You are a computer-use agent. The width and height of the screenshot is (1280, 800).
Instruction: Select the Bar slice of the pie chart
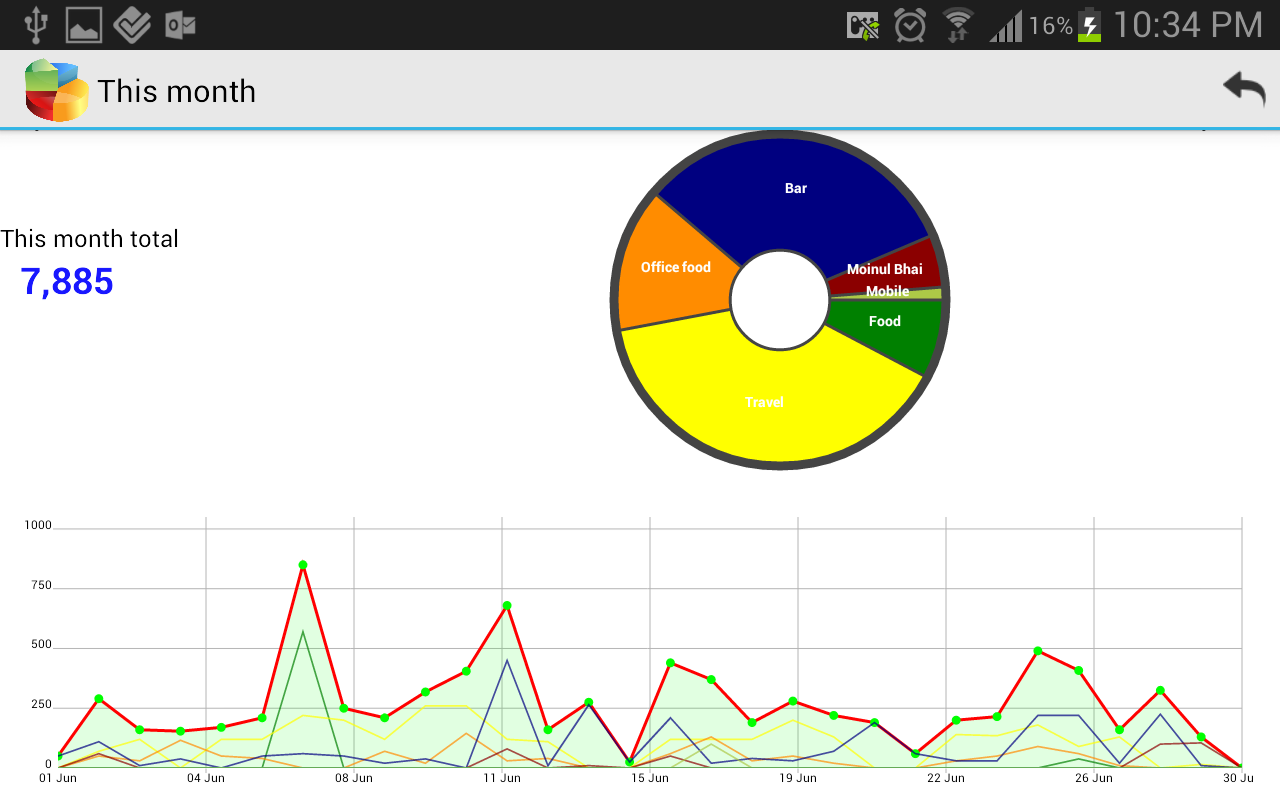(x=795, y=188)
